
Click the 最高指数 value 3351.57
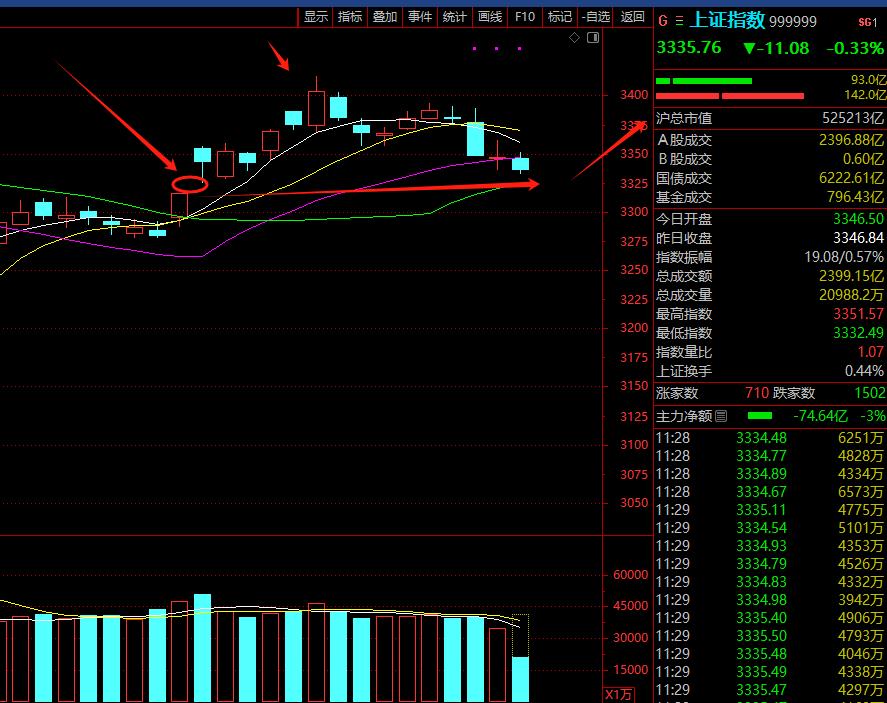[858, 314]
